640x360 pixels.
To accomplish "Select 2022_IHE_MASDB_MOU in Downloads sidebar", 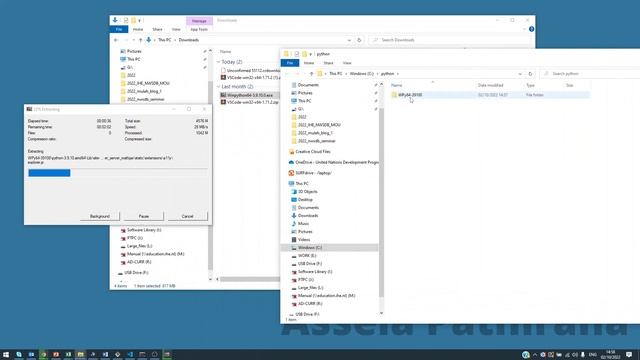I will [148, 83].
